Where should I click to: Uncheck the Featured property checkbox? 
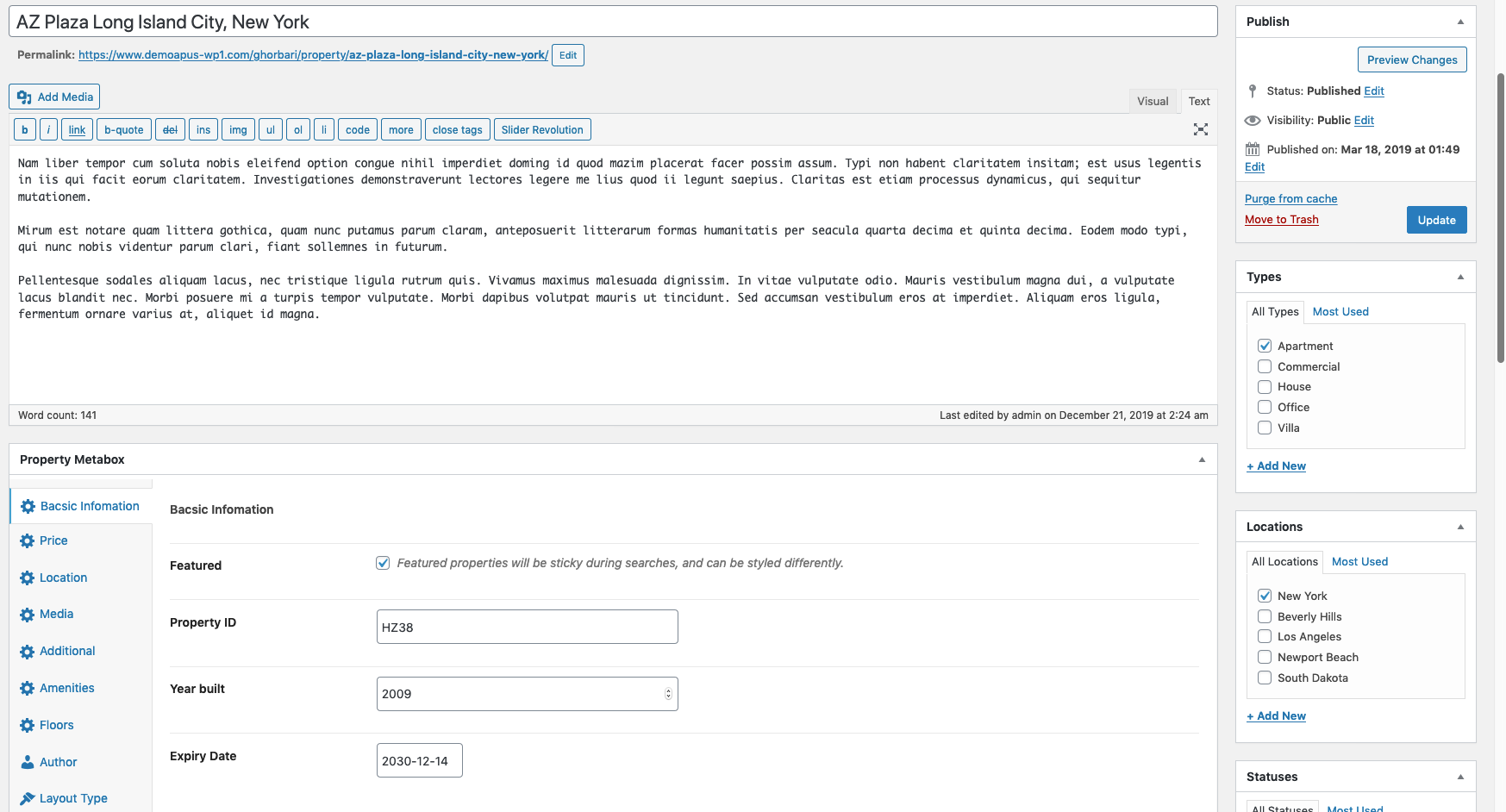point(383,563)
